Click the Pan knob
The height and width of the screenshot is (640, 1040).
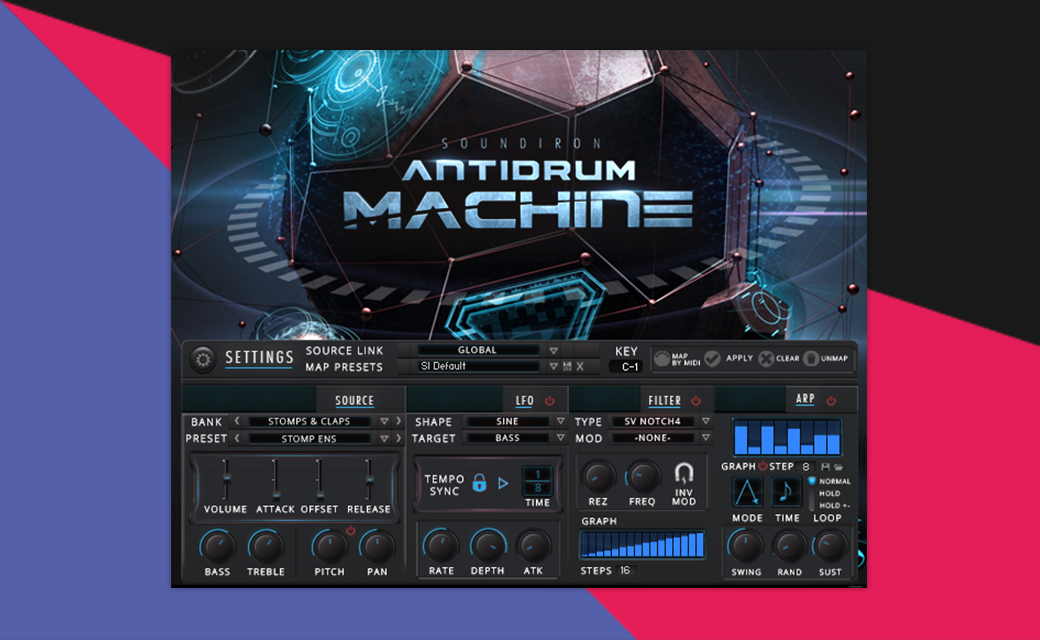377,547
